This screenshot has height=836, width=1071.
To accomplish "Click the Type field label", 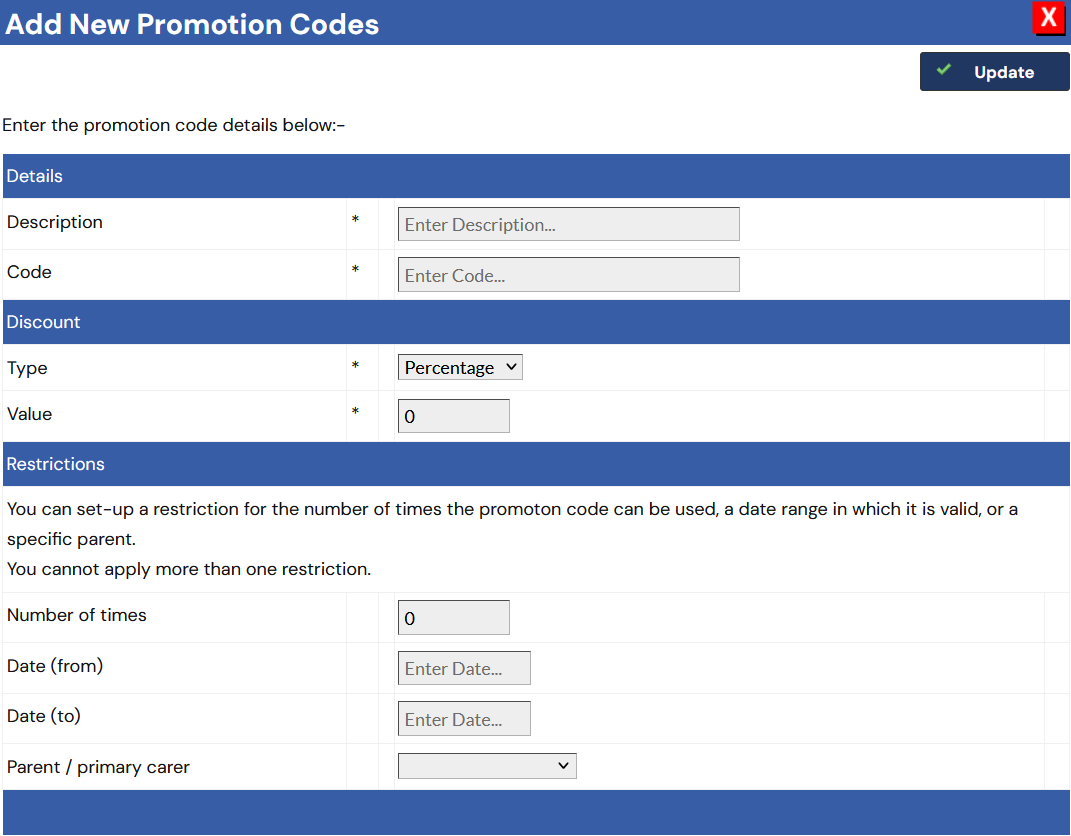I will [x=27, y=368].
